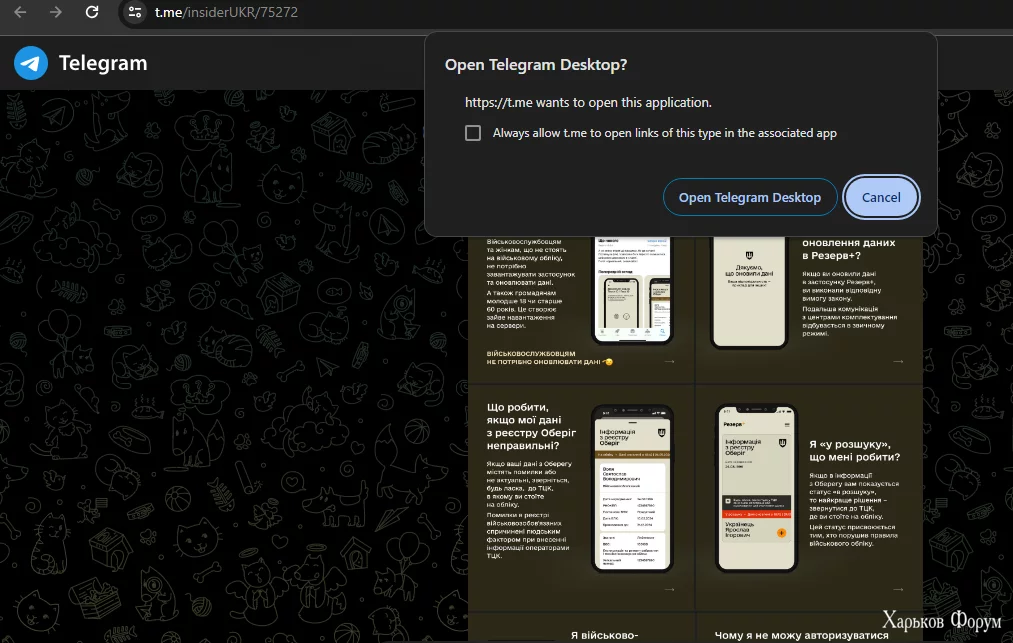Screen dimensions: 1013x643
Task: Click arrow beside 'НЕ ПОТРІБНО ОНОВЛЮВАТИ ДАНІ'
Action: click(669, 362)
